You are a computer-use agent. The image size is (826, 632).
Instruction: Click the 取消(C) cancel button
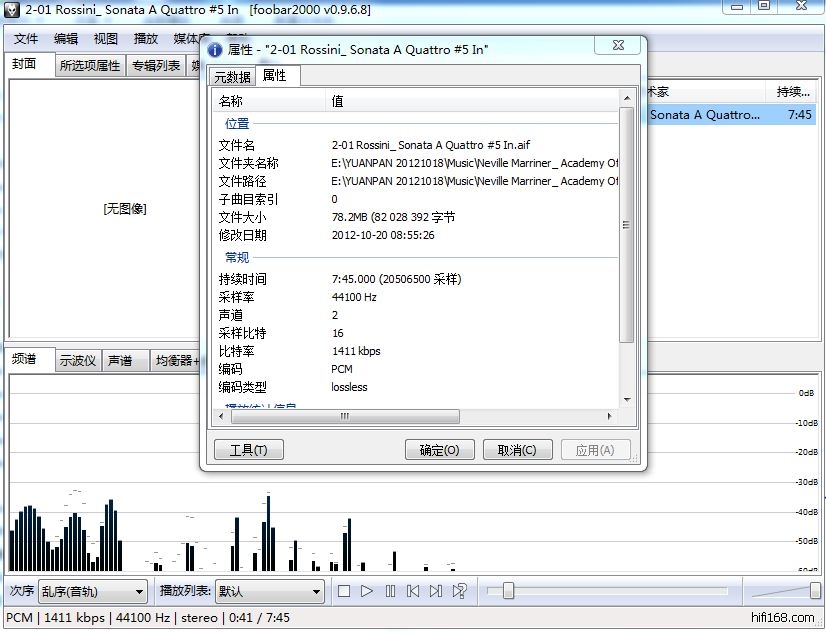coord(517,450)
